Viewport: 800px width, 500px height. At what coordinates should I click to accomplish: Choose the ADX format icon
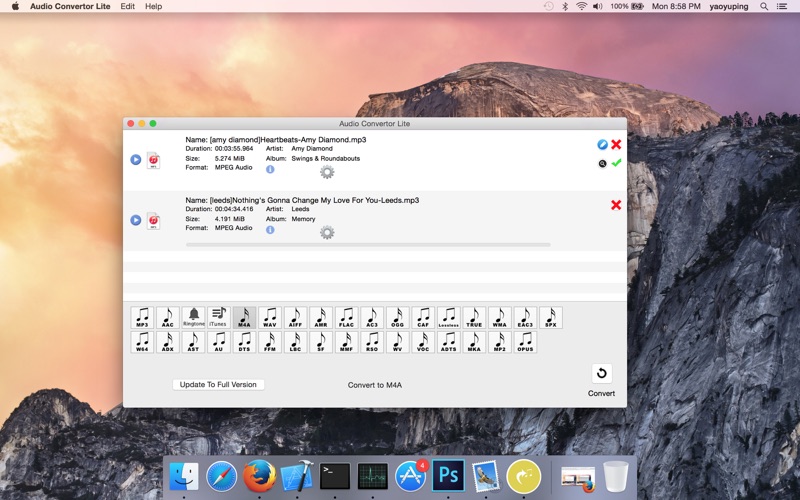coord(168,342)
